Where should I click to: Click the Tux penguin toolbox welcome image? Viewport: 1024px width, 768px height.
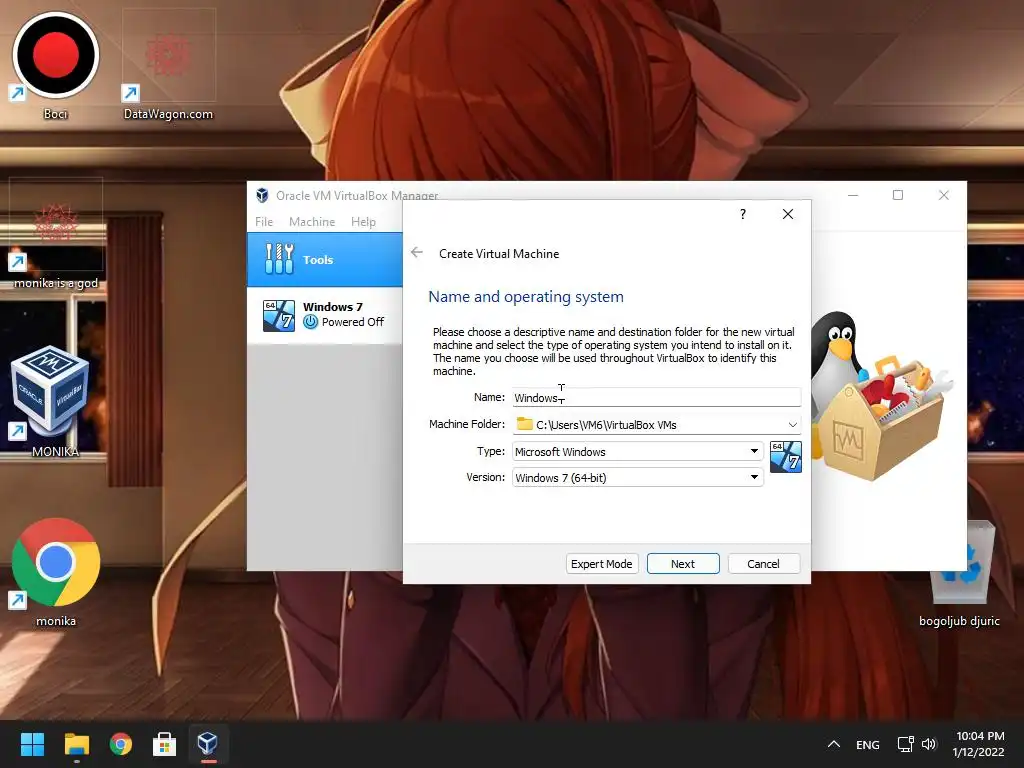pyautogui.click(x=882, y=396)
